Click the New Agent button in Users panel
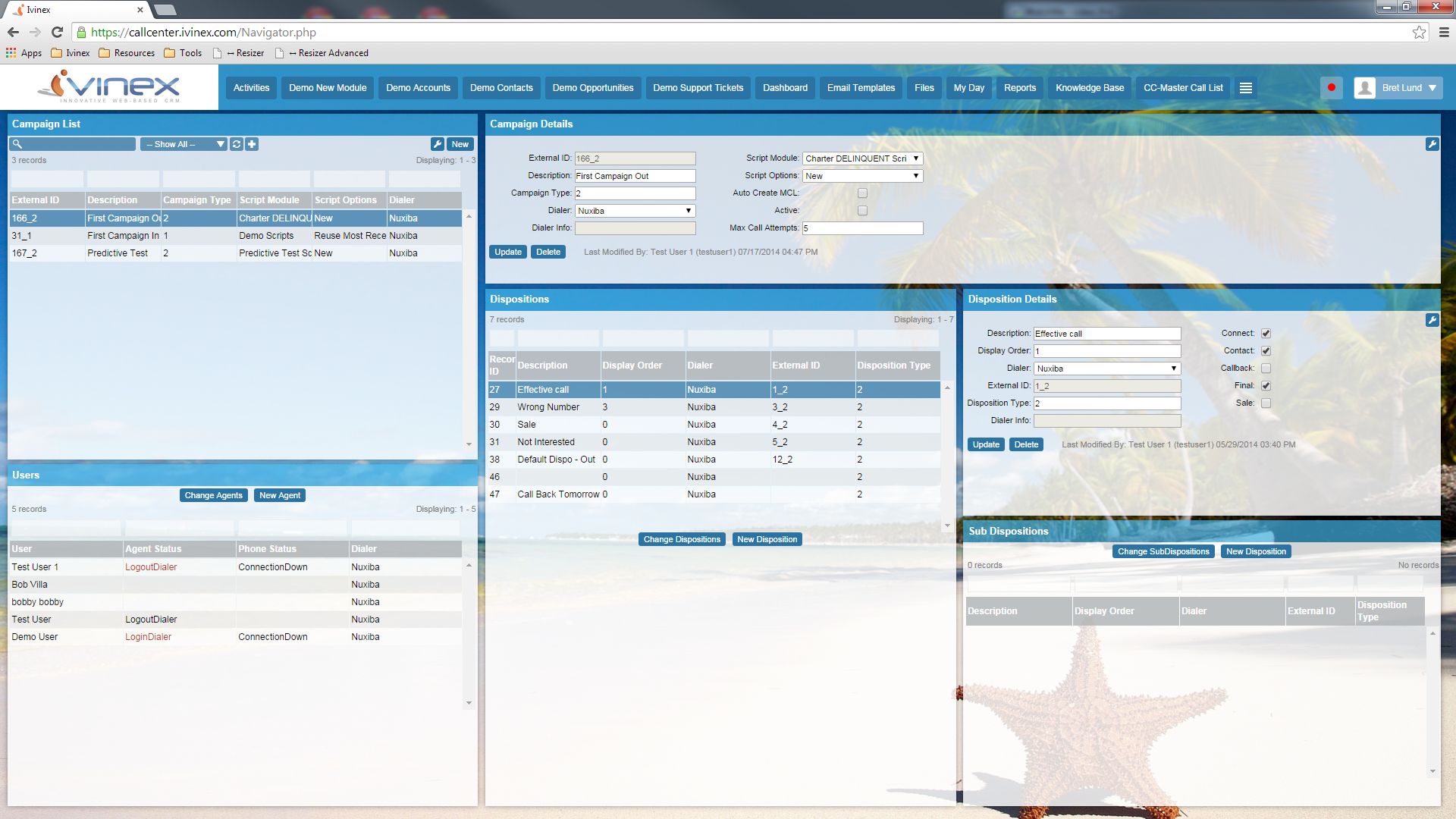The width and height of the screenshot is (1456, 819). (x=280, y=494)
